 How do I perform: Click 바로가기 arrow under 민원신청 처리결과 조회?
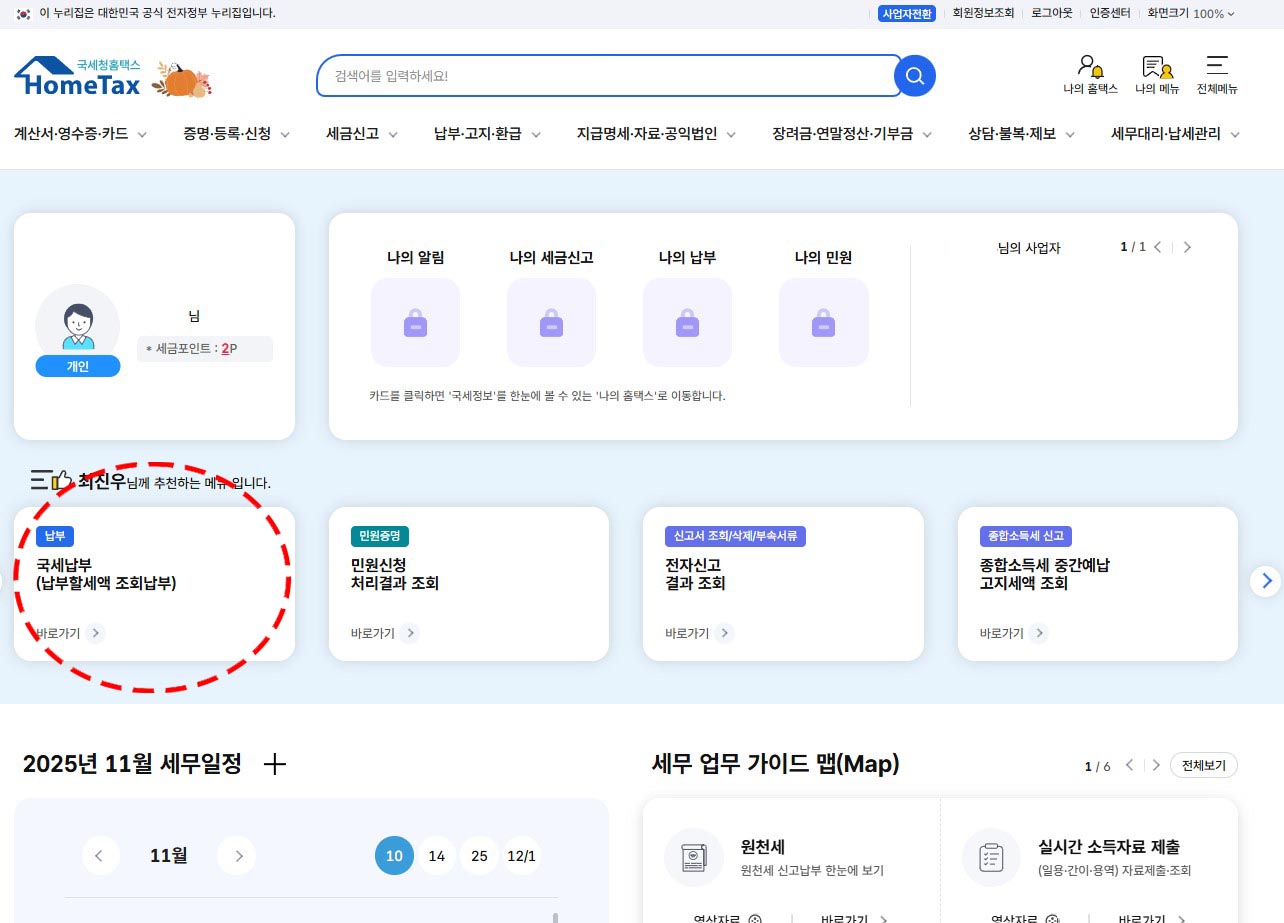point(410,633)
